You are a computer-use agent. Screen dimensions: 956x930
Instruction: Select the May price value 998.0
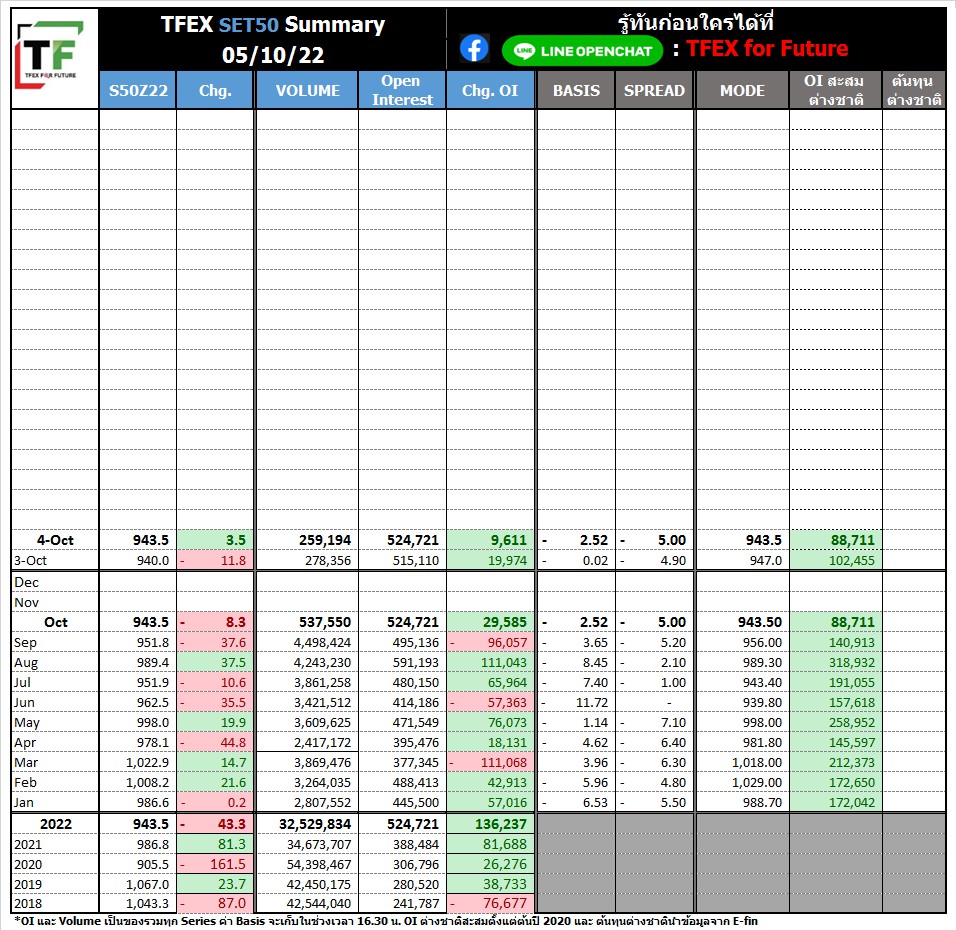pyautogui.click(x=152, y=723)
